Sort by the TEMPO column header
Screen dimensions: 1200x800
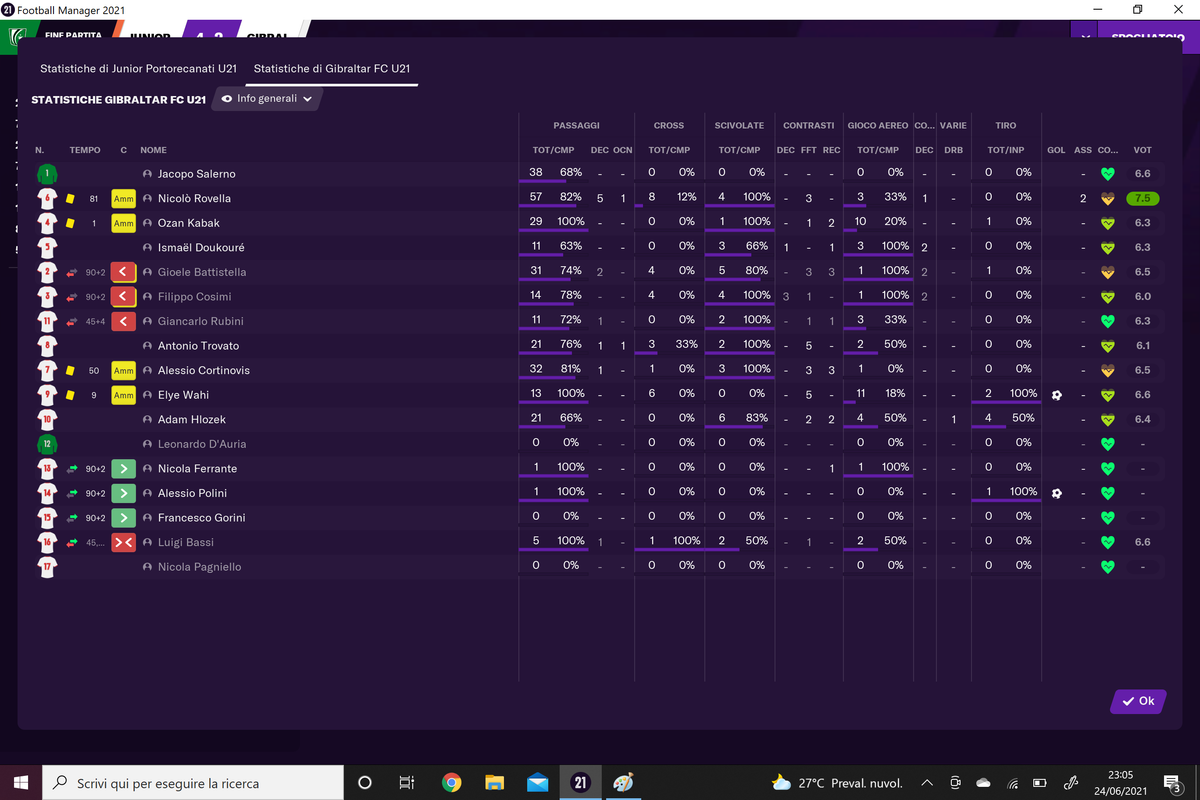point(85,150)
